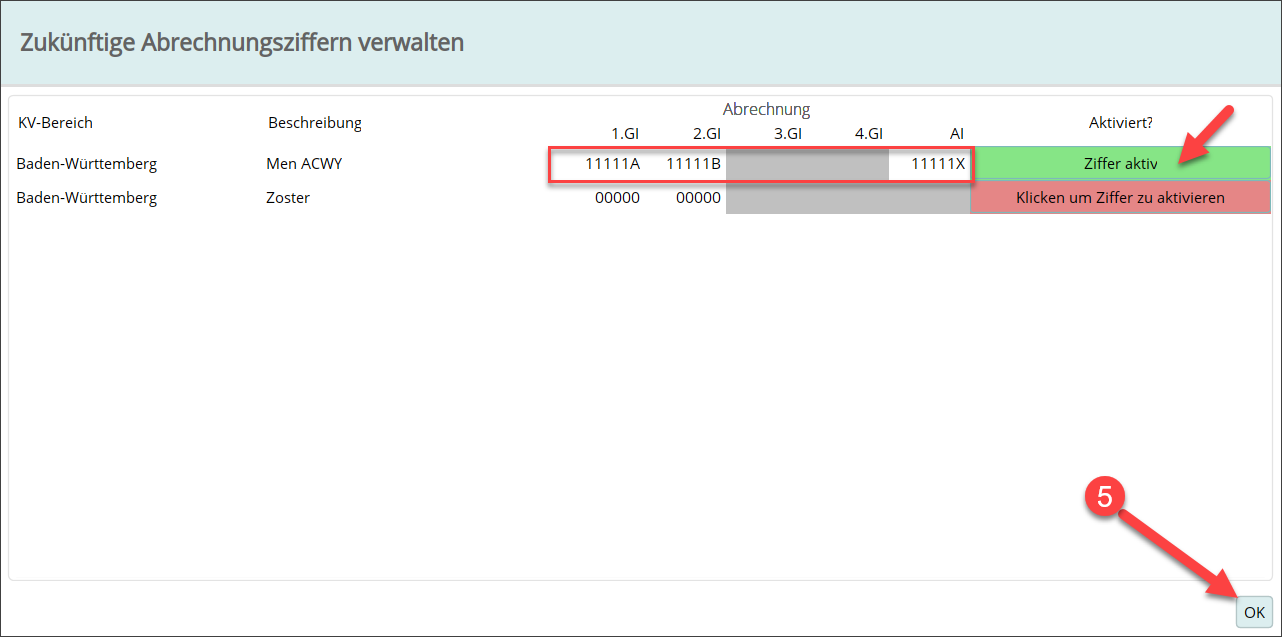Click the "Aktiviert?" column header
This screenshot has width=1282, height=637.
1121,123
